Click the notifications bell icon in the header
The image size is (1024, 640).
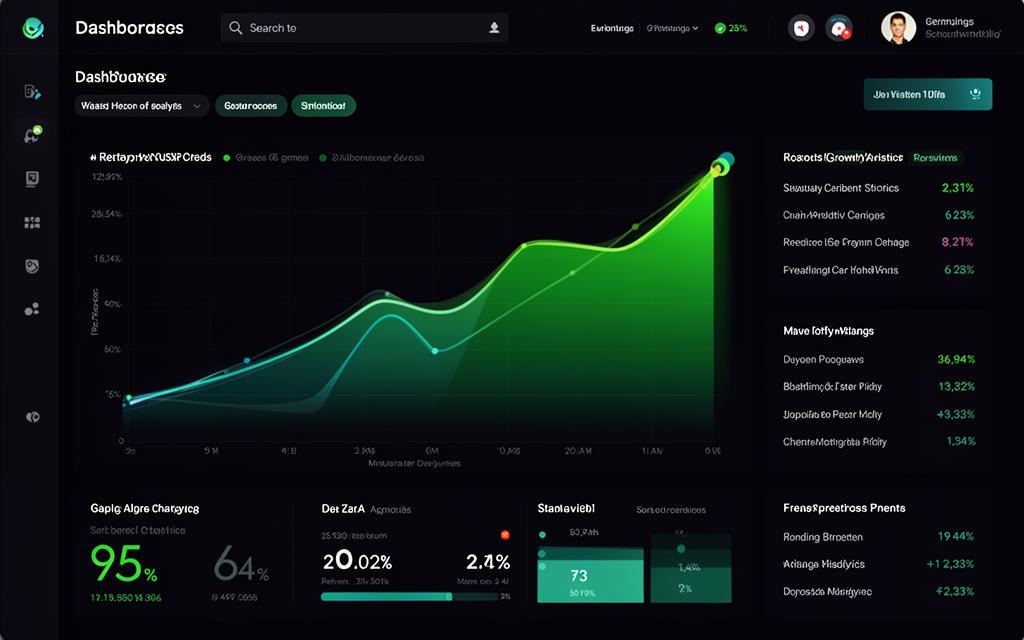pos(800,28)
